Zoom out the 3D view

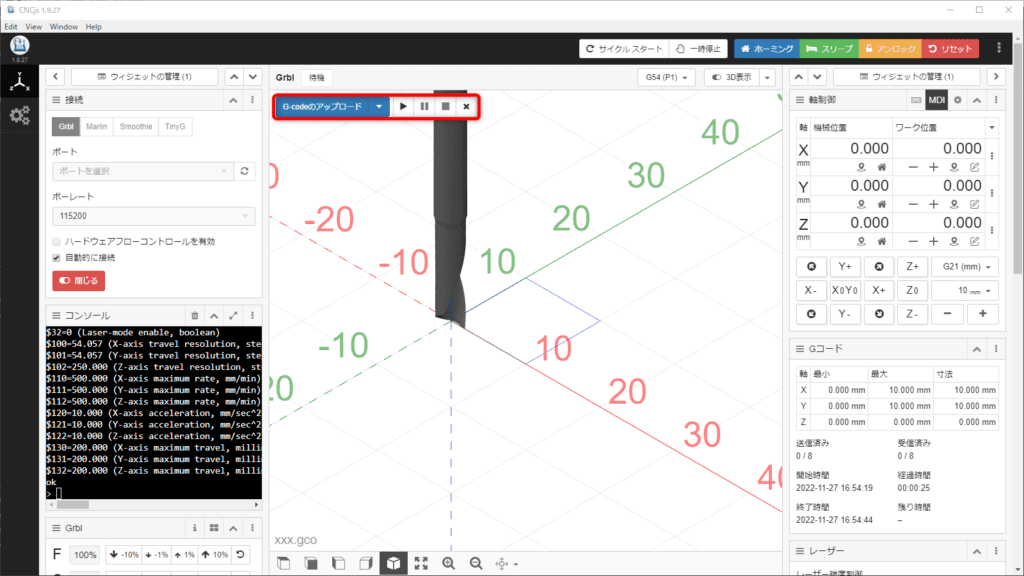476,564
